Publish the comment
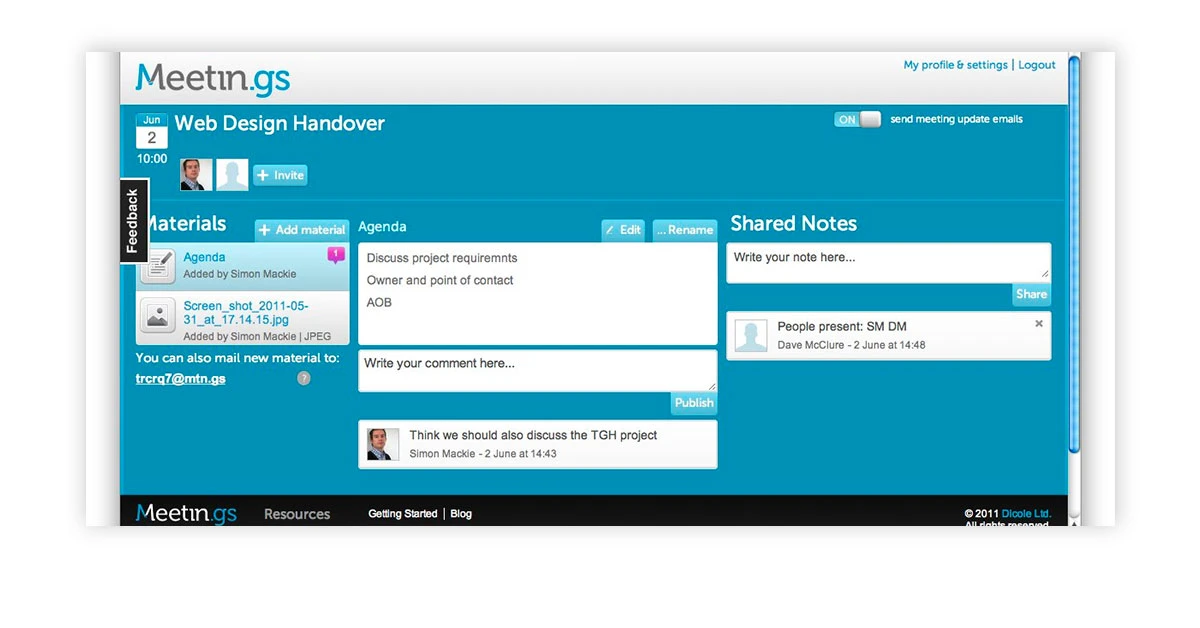Image resolution: width=1200 pixels, height=628 pixels. point(694,403)
